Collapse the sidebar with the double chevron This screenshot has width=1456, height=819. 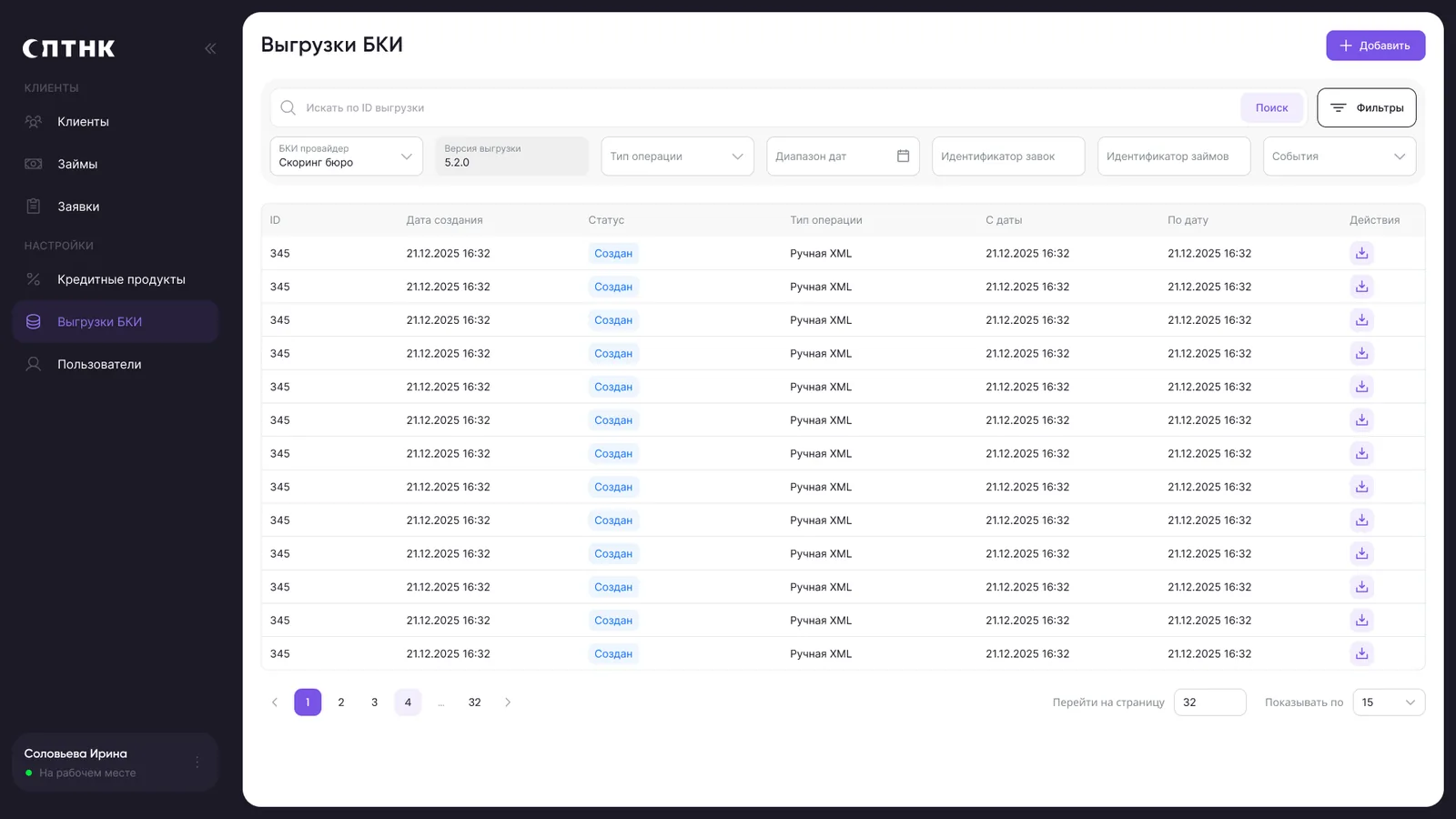pos(210,48)
